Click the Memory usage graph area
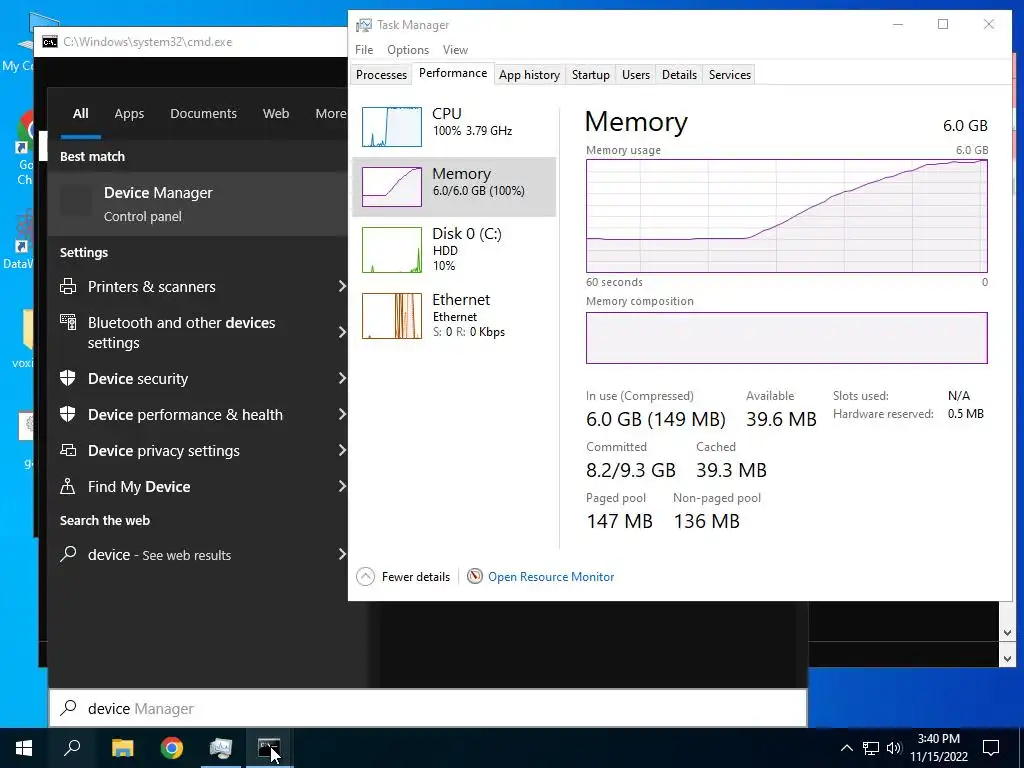Image resolution: width=1024 pixels, height=768 pixels. click(x=786, y=216)
